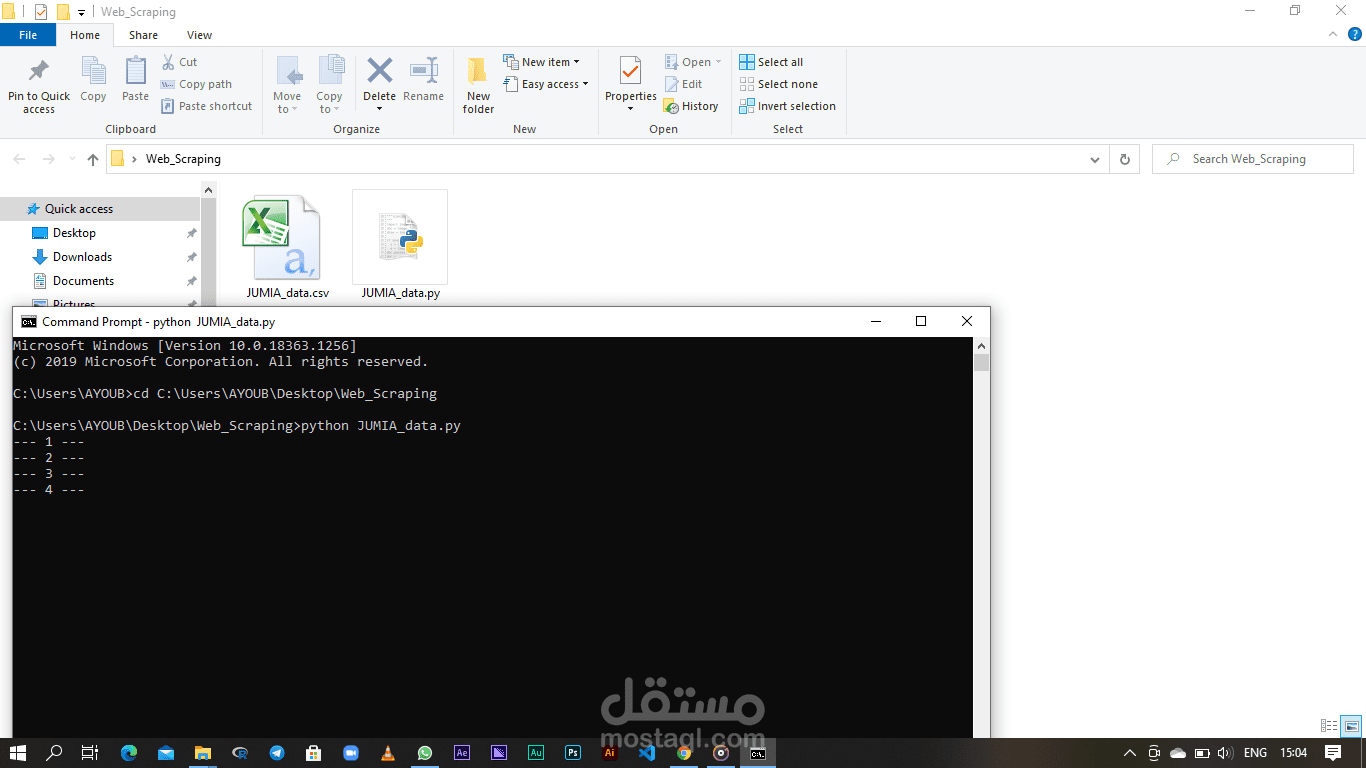Open the Windows Start menu
The image size is (1366, 768).
(18, 753)
